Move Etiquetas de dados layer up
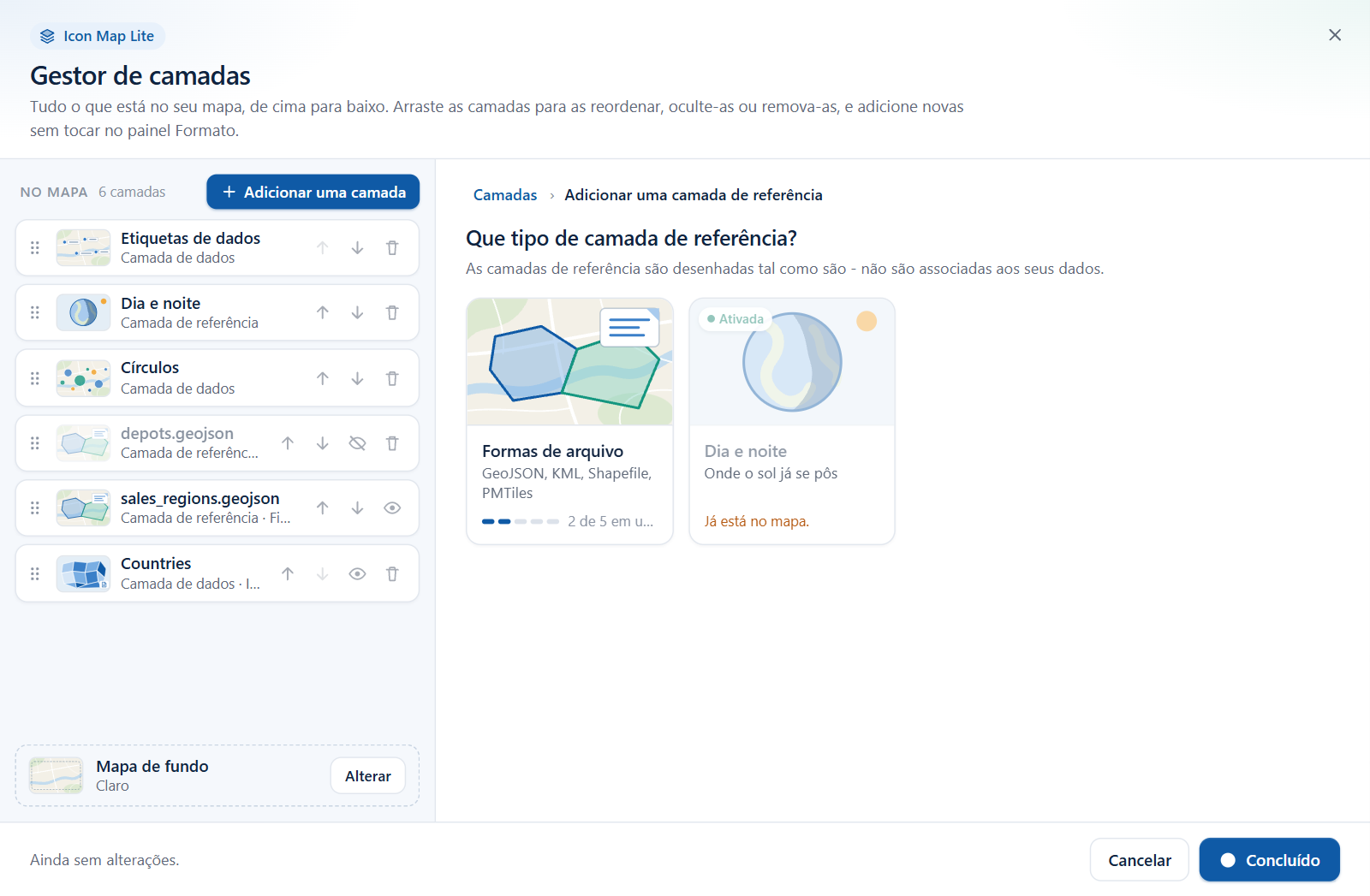Image resolution: width=1370 pixels, height=896 pixels. point(323,248)
